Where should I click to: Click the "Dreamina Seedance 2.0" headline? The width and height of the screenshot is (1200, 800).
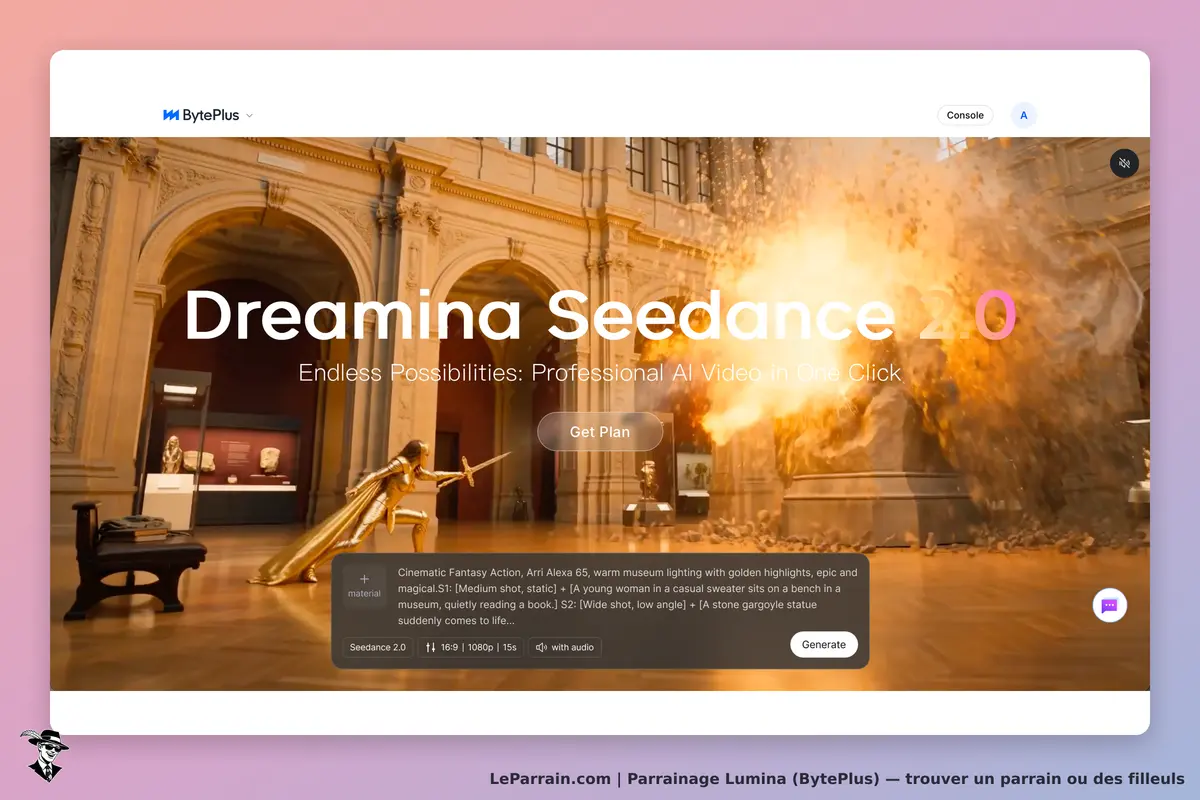point(600,315)
